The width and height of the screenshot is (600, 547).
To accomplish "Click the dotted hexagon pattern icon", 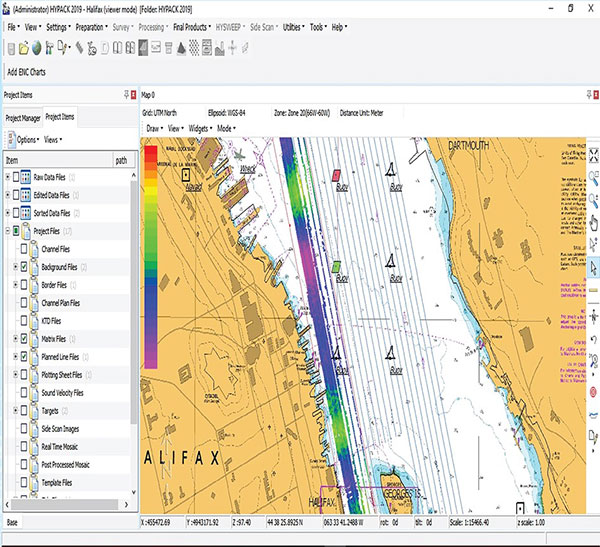I will tap(194, 48).
